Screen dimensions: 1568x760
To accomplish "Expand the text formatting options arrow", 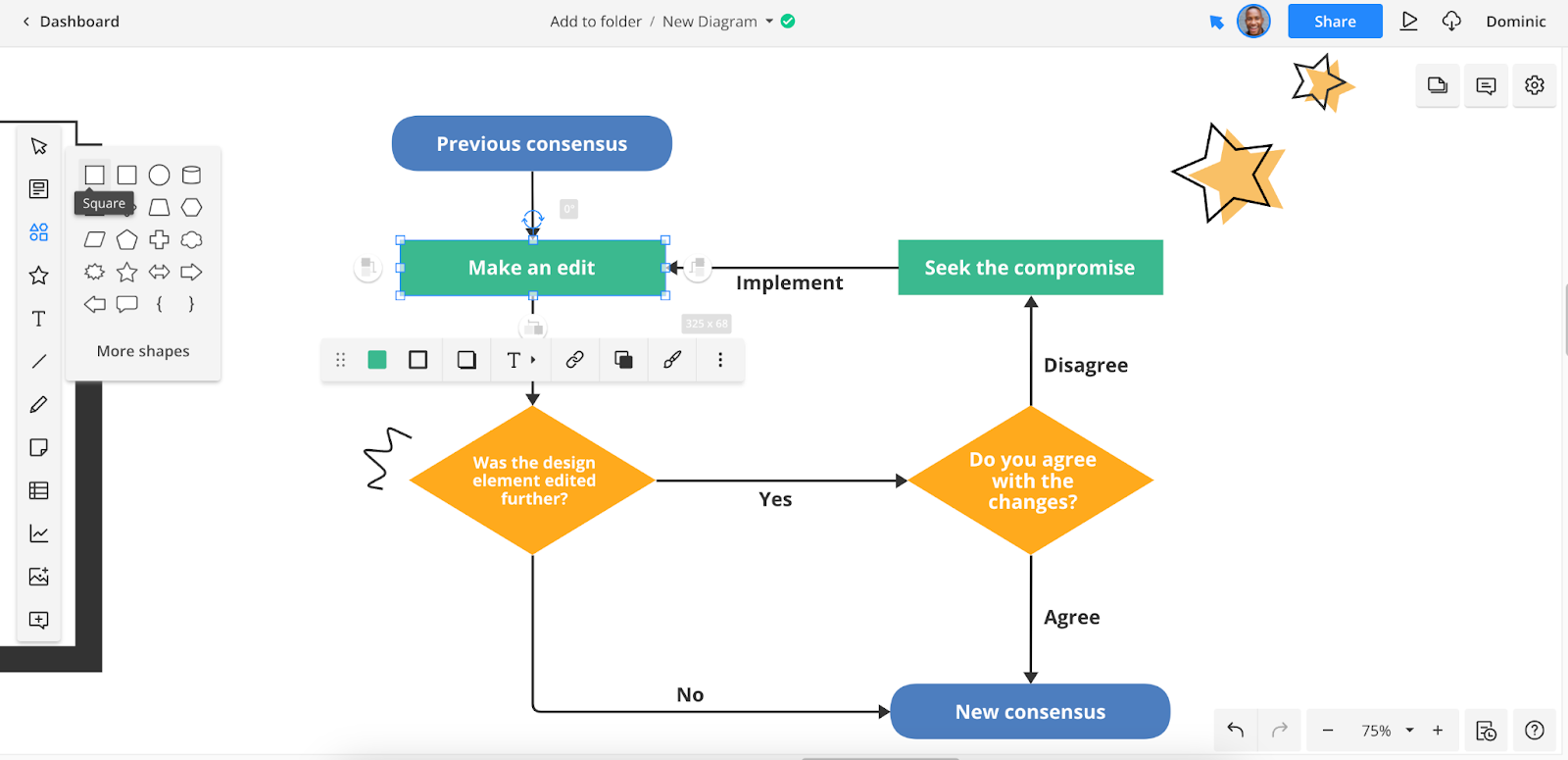I will 533,360.
